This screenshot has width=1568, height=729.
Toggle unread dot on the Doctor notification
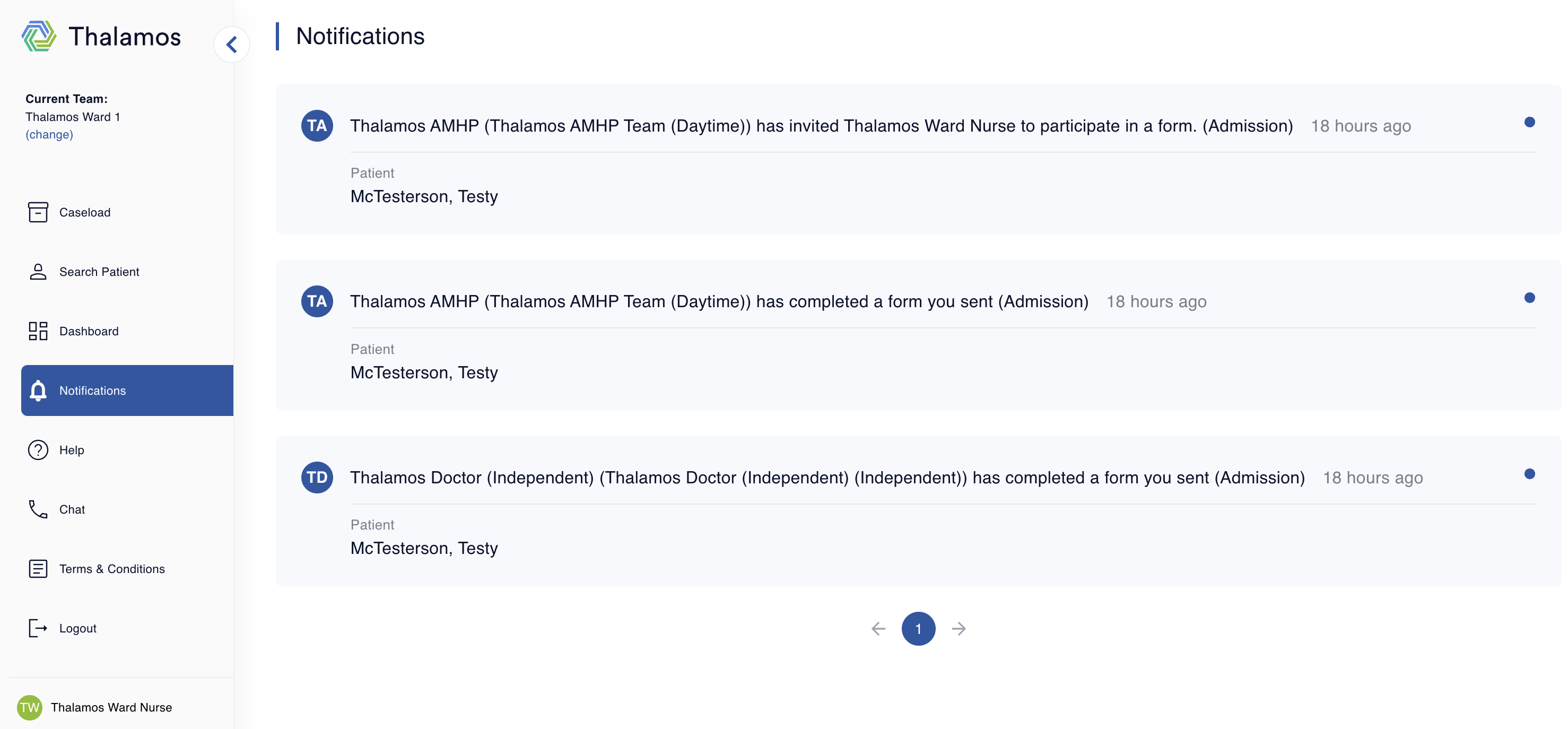(x=1530, y=474)
